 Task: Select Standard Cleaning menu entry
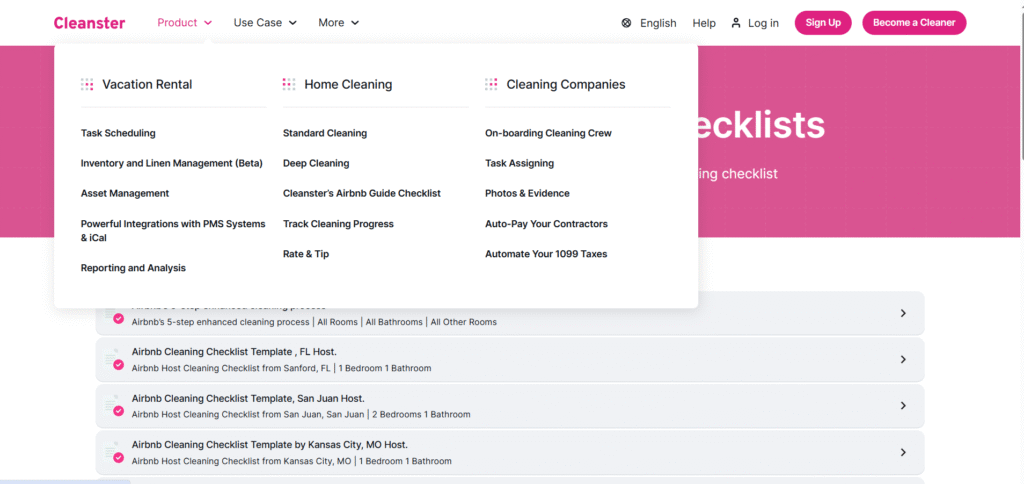click(x=325, y=133)
